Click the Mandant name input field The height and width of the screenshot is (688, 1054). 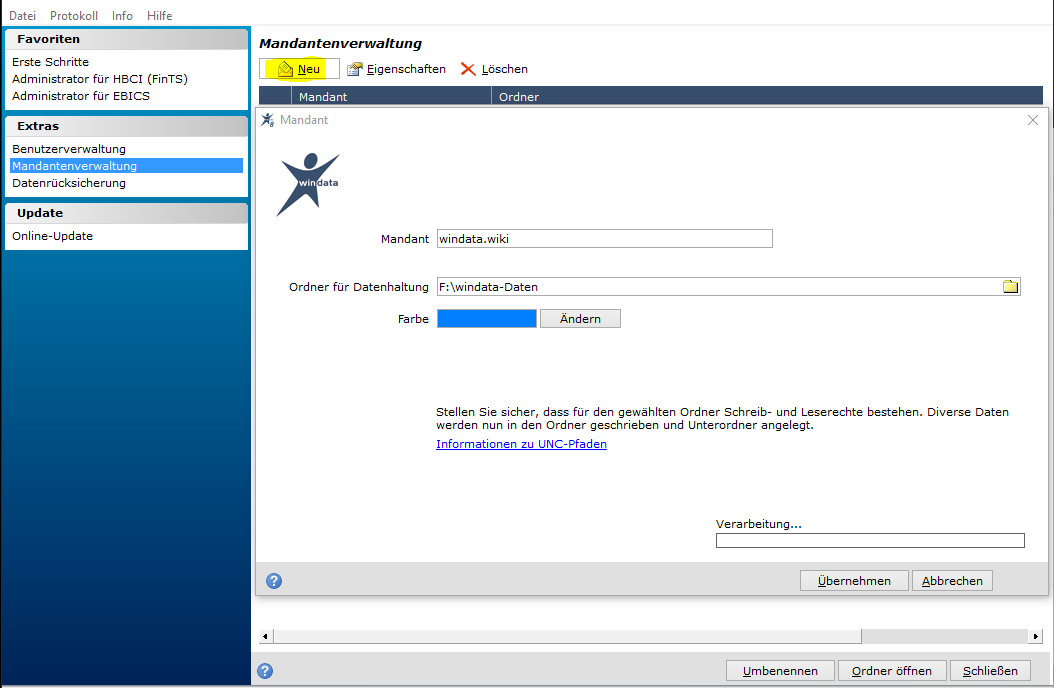click(x=604, y=239)
